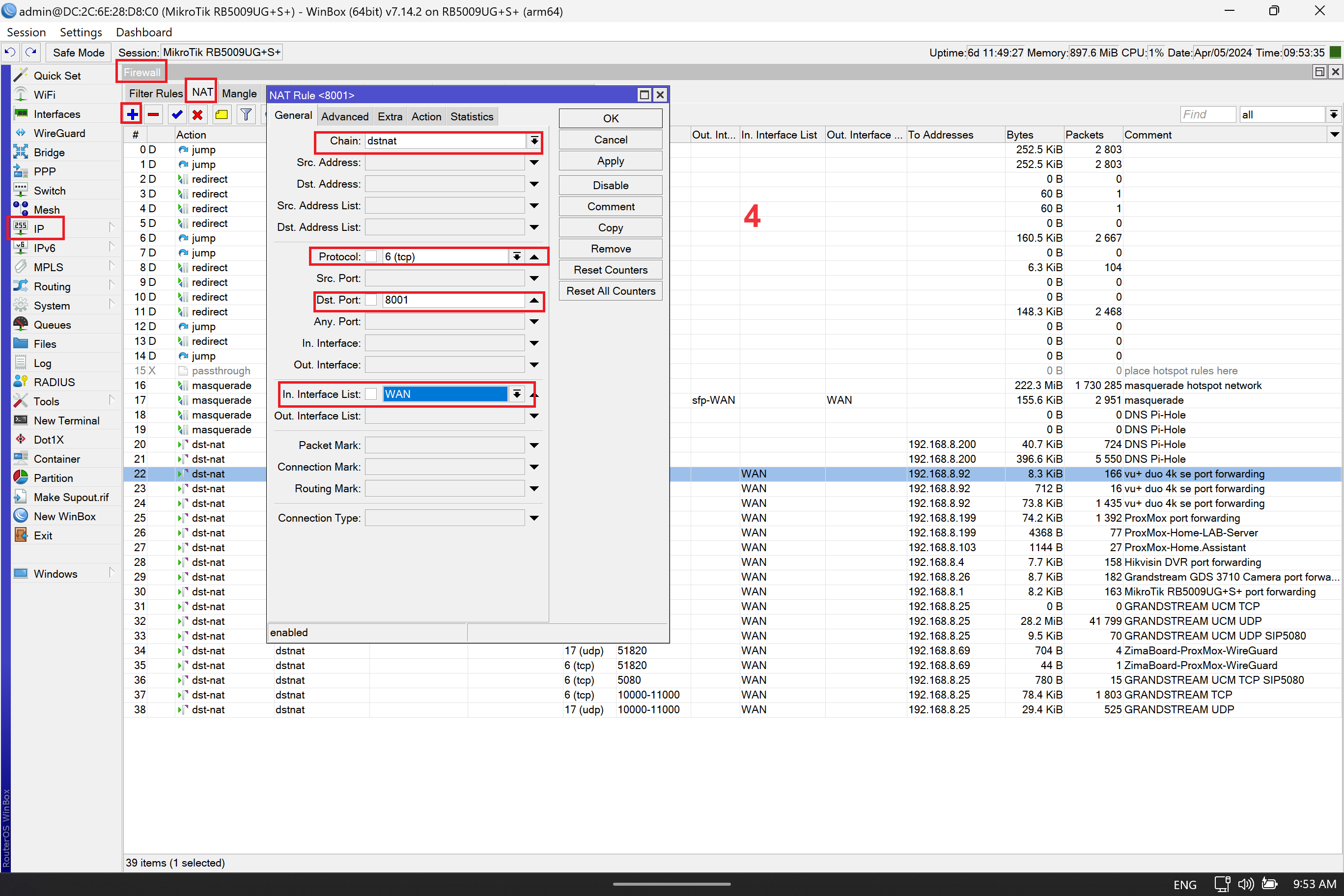The height and width of the screenshot is (896, 1344).
Task: Click the Reset Counters button
Action: click(610, 270)
